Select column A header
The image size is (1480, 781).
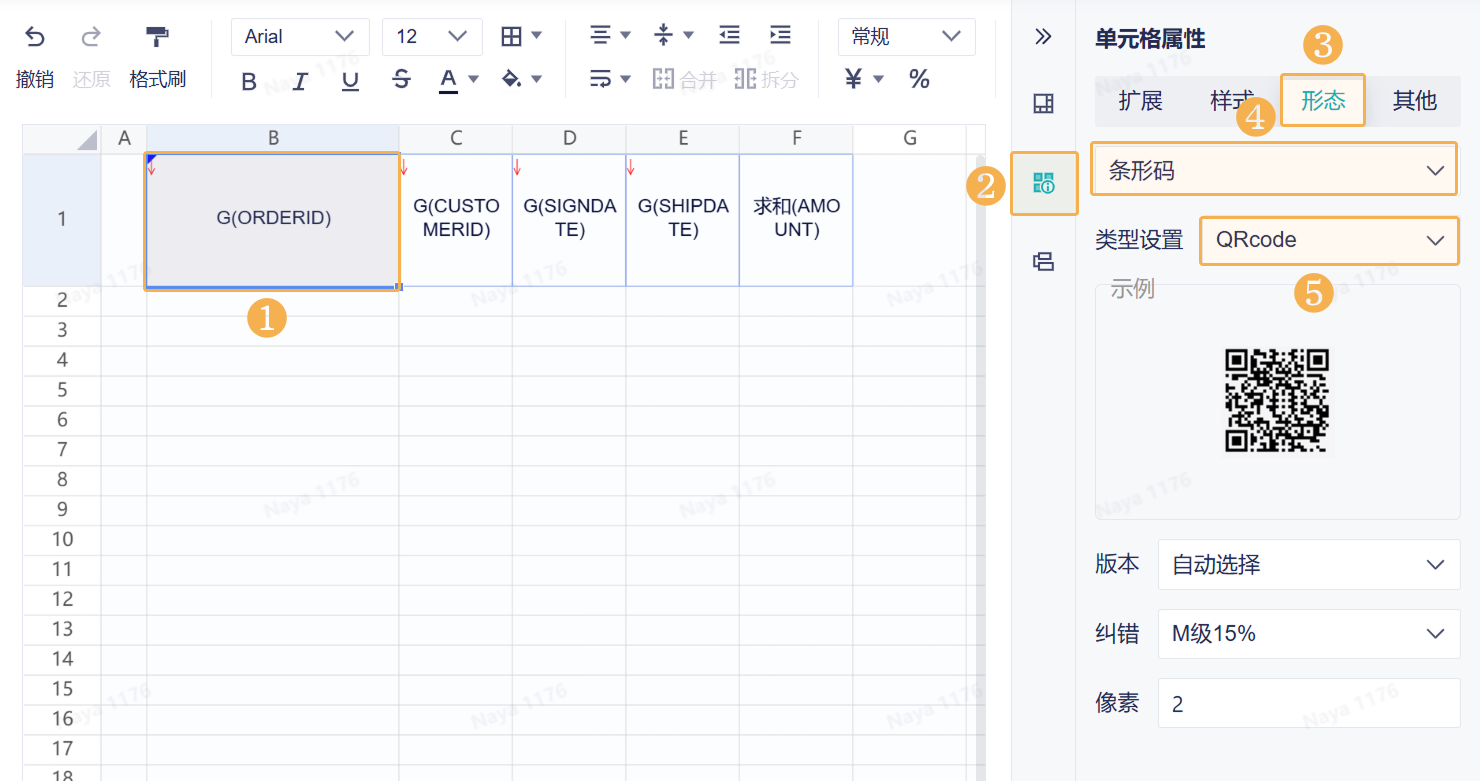point(124,139)
